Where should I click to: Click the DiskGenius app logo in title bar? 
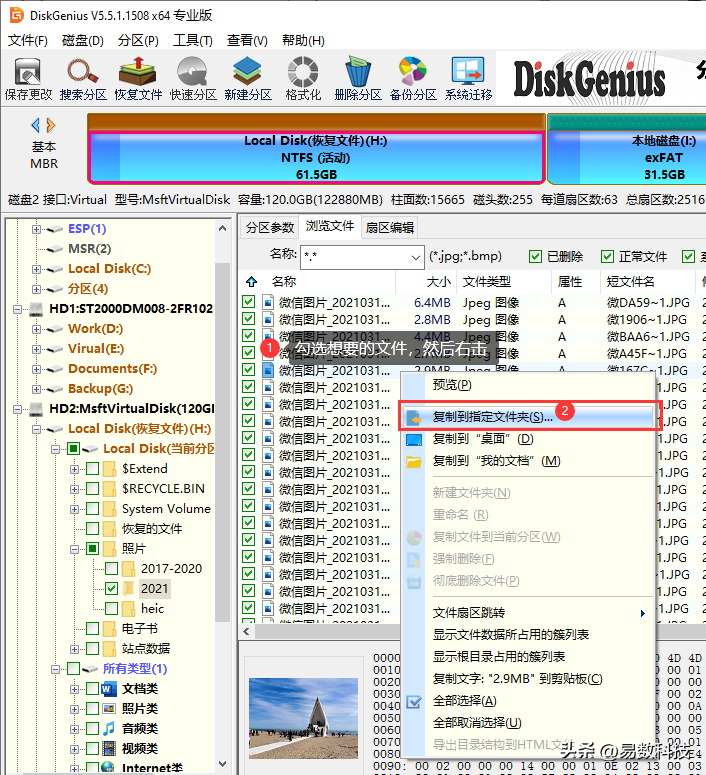click(x=16, y=15)
